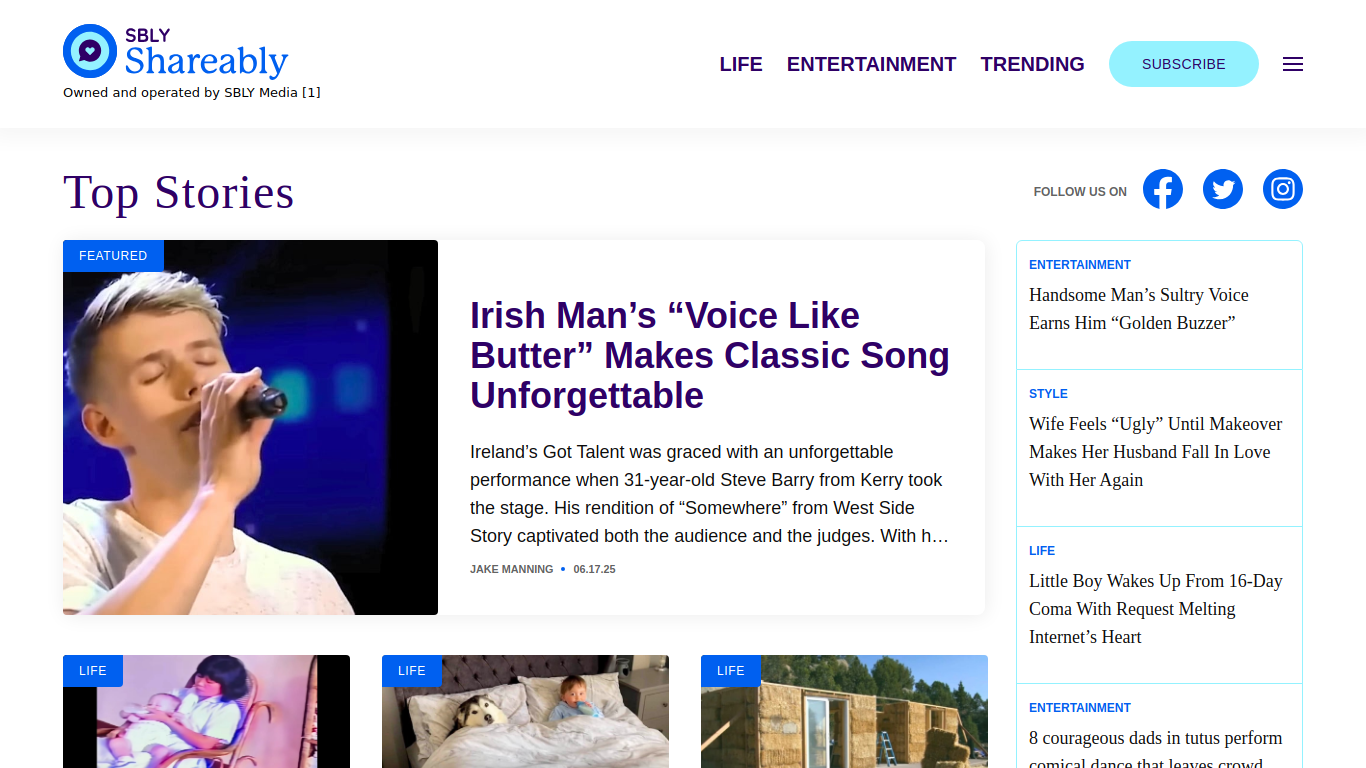This screenshot has height=768, width=1366.
Task: Open the Irish Man's Voice Like Butter headline
Action: pos(710,355)
